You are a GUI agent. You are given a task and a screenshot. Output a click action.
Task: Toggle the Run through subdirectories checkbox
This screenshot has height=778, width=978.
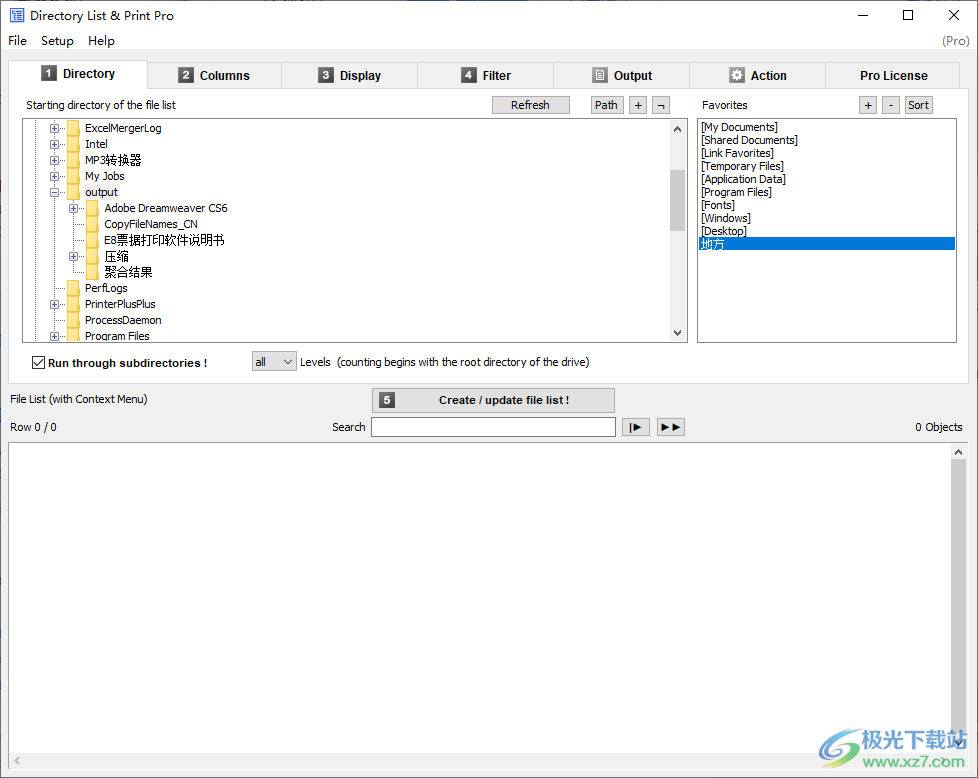(x=38, y=362)
